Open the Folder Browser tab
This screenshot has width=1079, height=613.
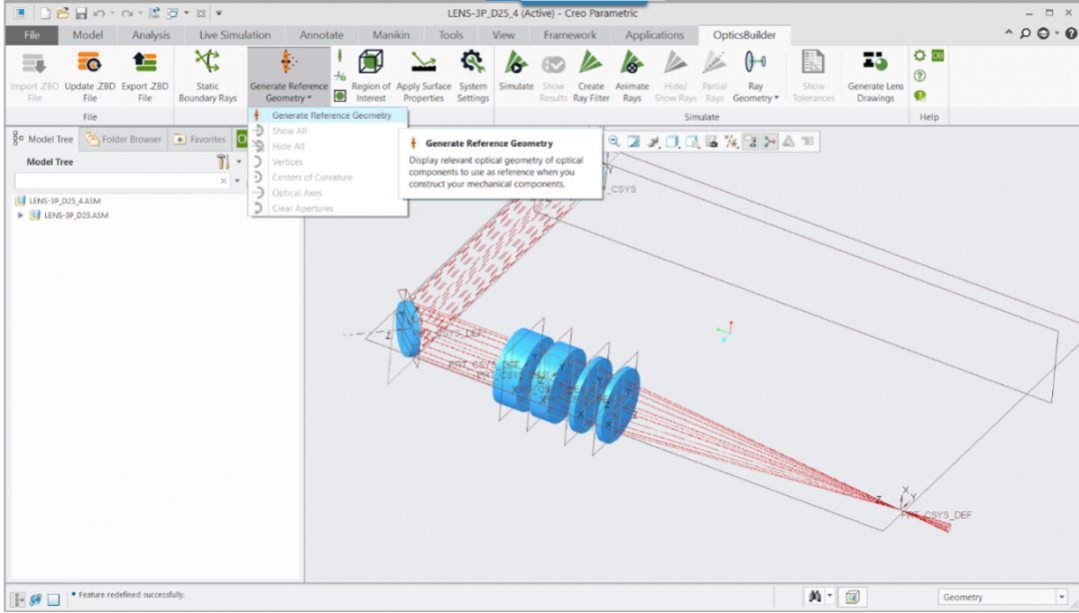pyautogui.click(x=124, y=139)
